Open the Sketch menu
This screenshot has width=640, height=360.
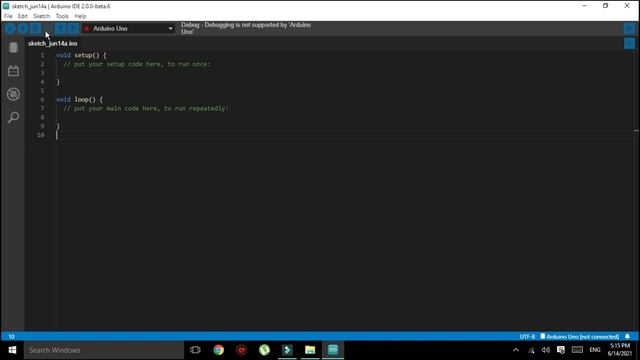pyautogui.click(x=41, y=16)
